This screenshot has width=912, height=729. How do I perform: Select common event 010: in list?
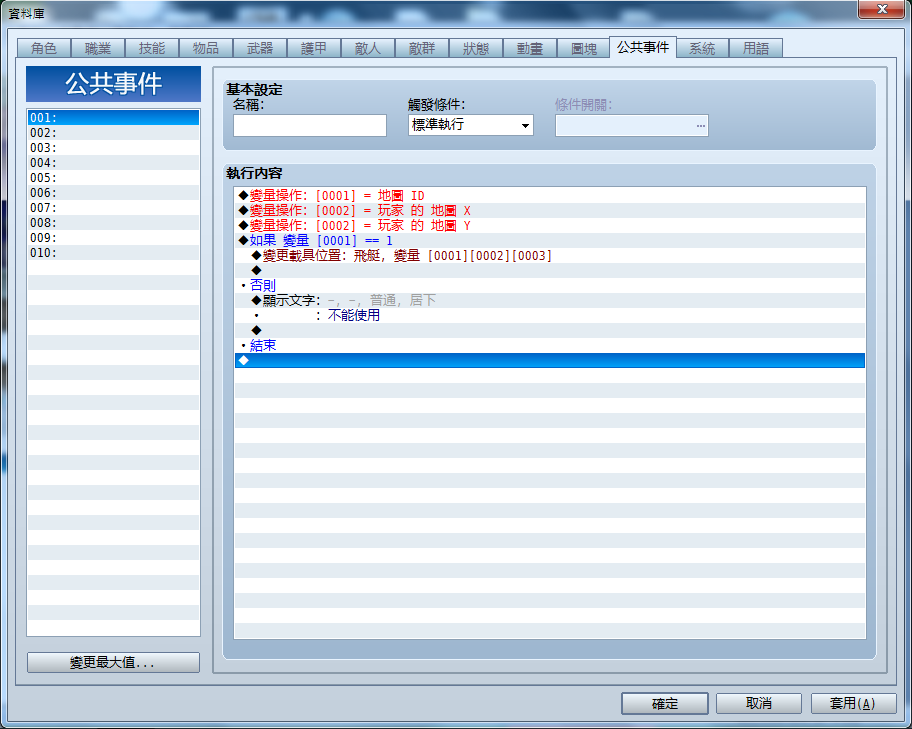(113, 253)
